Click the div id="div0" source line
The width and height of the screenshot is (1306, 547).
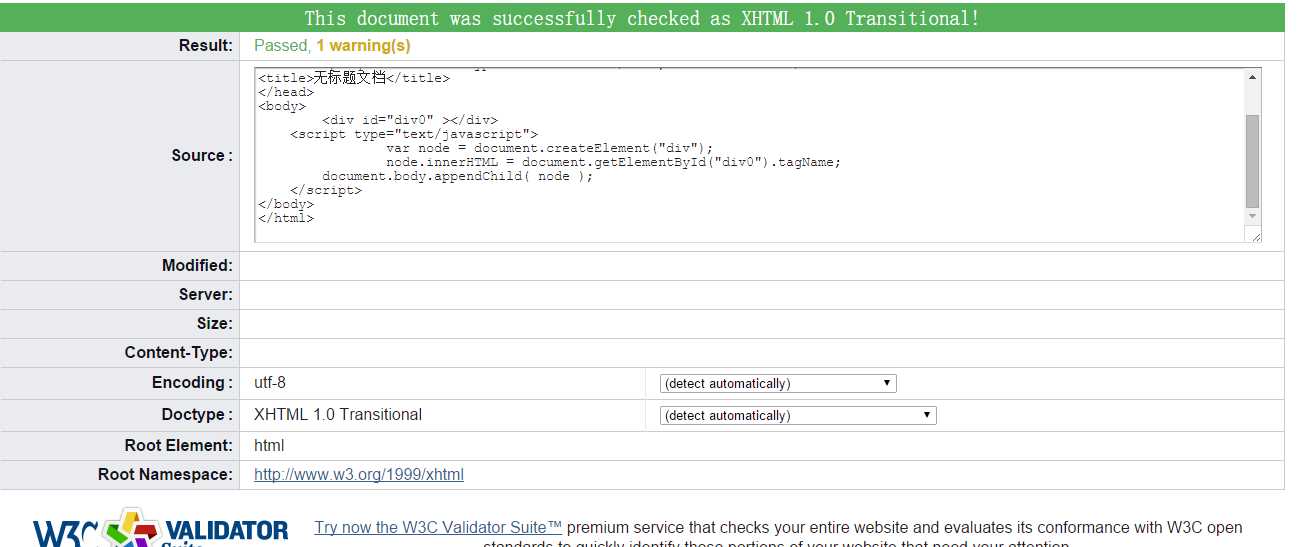click(x=410, y=120)
